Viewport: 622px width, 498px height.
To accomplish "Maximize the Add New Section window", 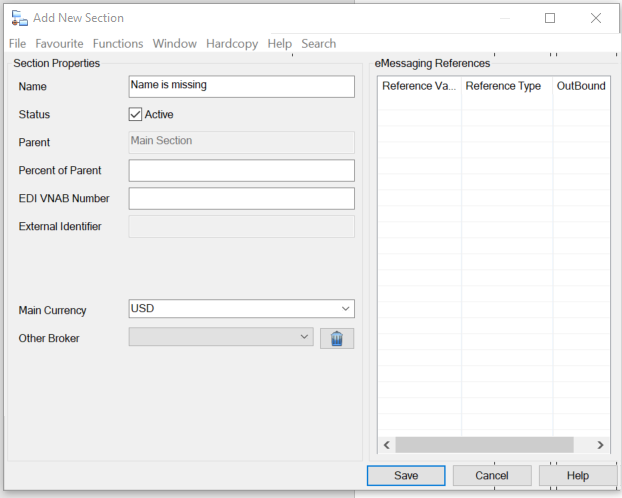I will pos(550,18).
